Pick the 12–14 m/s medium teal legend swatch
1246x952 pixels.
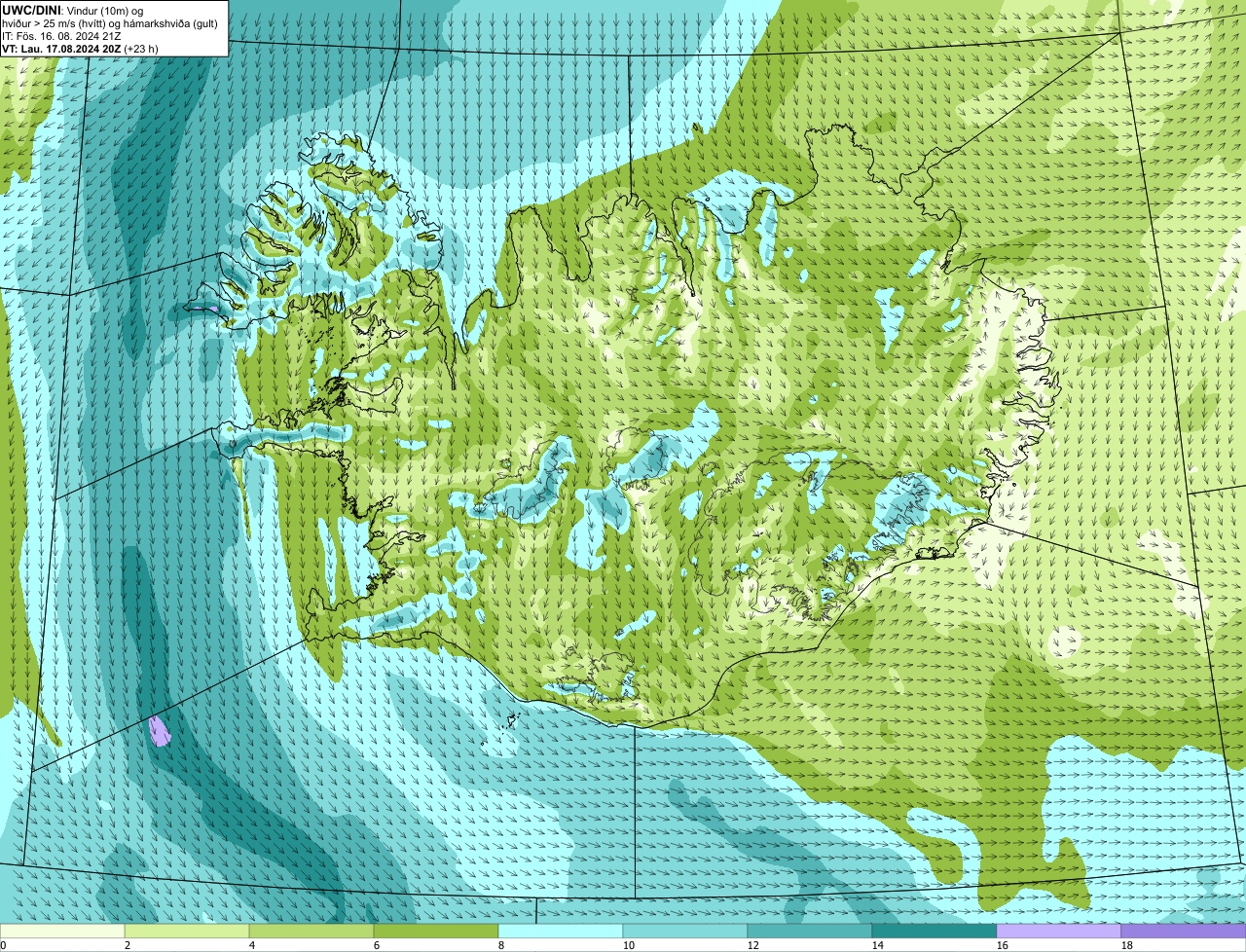[810, 932]
